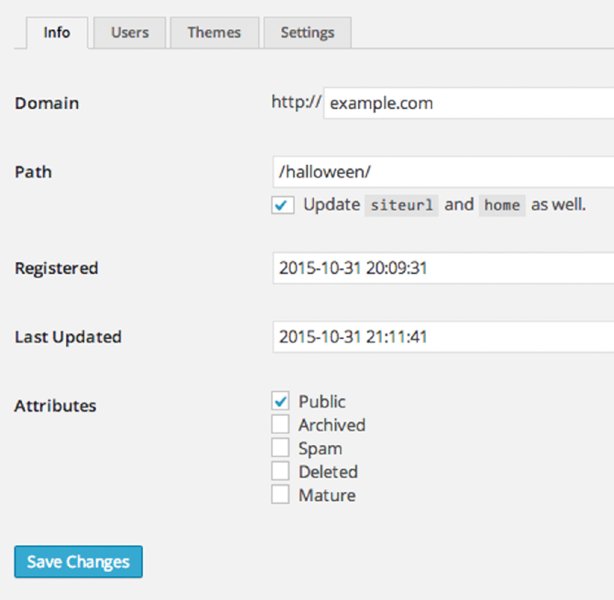Screen dimensions: 614x600
Task: Click the Spam label text
Action: pos(320,449)
